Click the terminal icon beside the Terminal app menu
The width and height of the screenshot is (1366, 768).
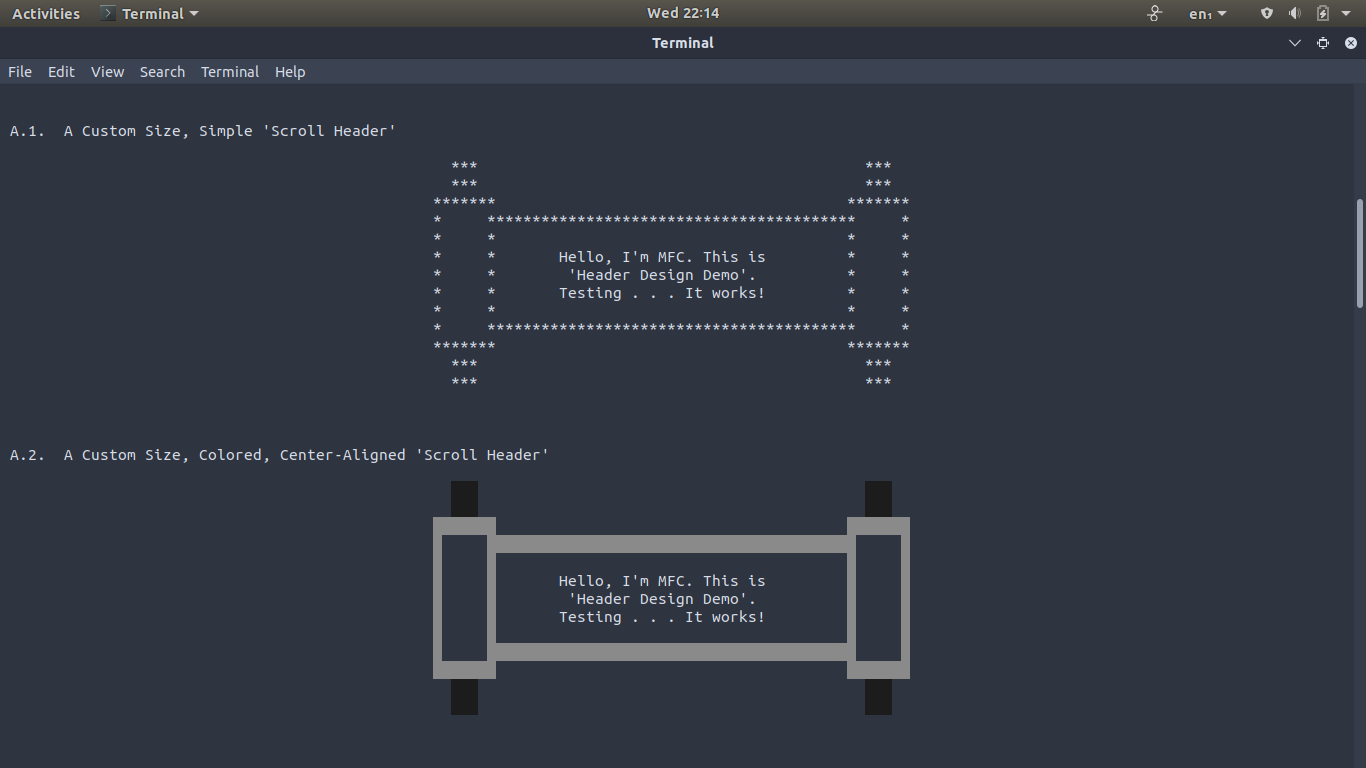[x=107, y=13]
